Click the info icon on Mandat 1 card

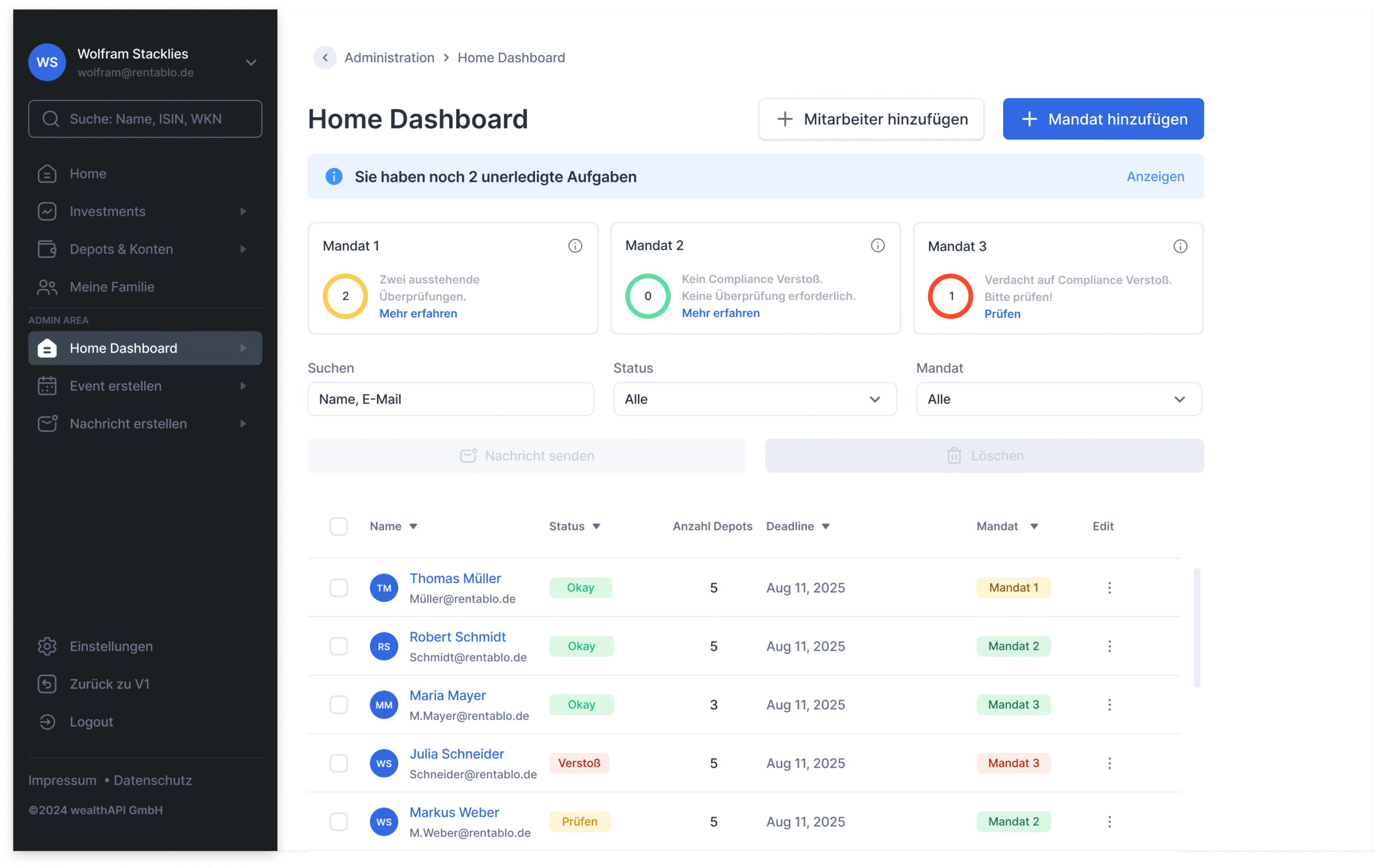[575, 246]
